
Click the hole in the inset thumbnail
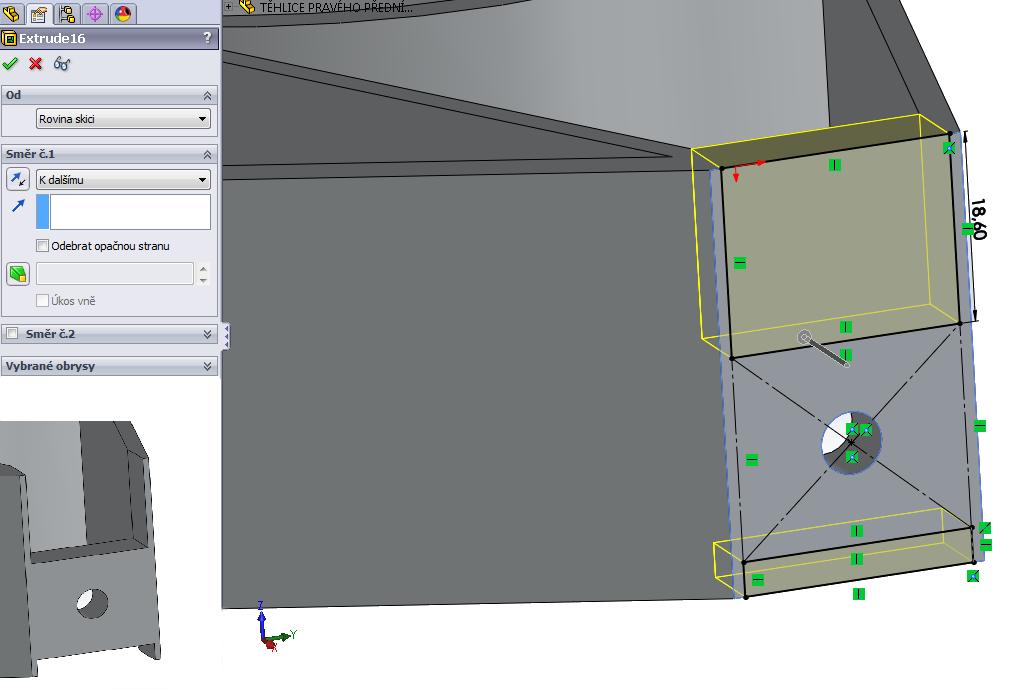92,603
